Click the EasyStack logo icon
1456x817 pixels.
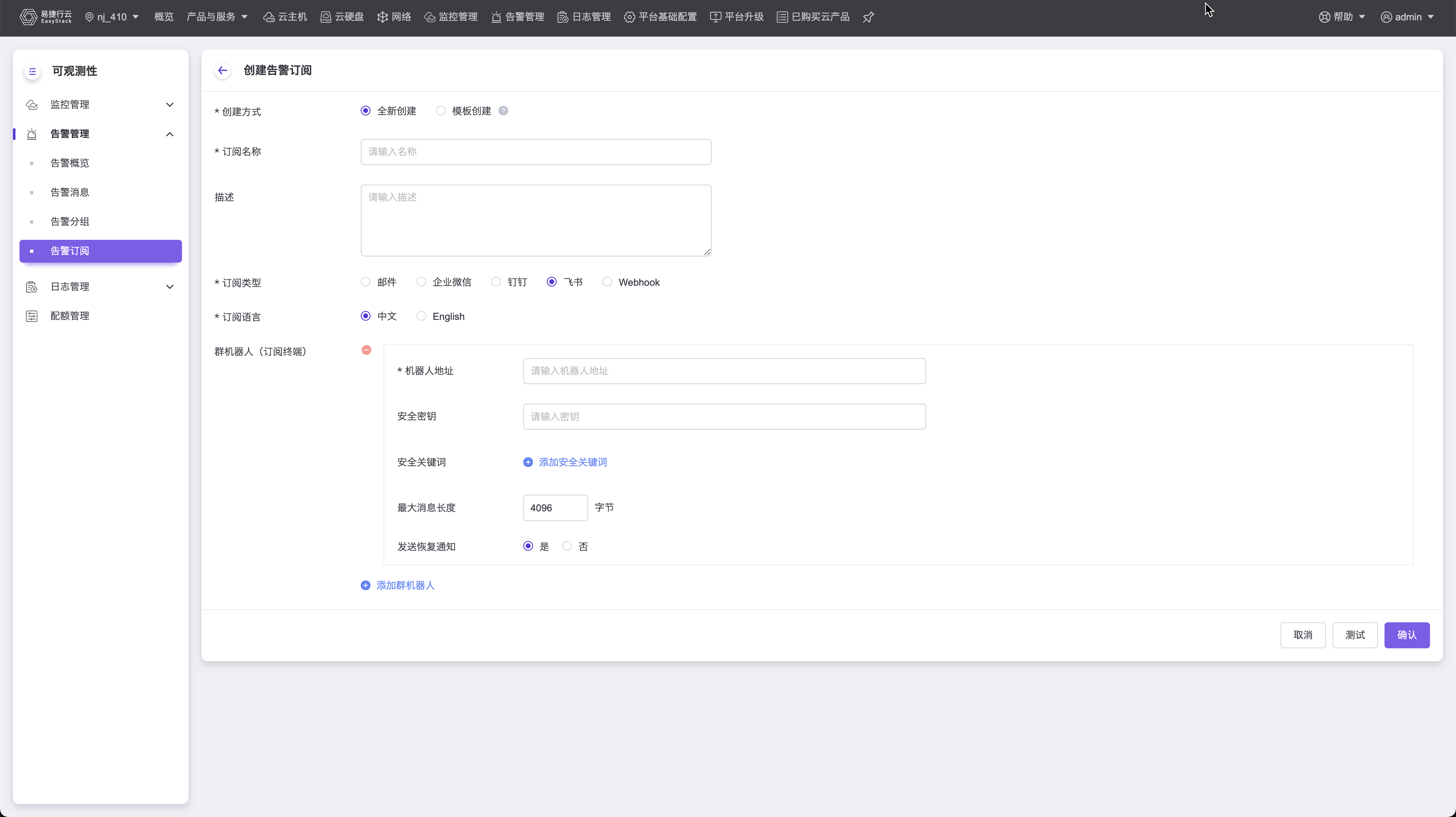pyautogui.click(x=28, y=17)
